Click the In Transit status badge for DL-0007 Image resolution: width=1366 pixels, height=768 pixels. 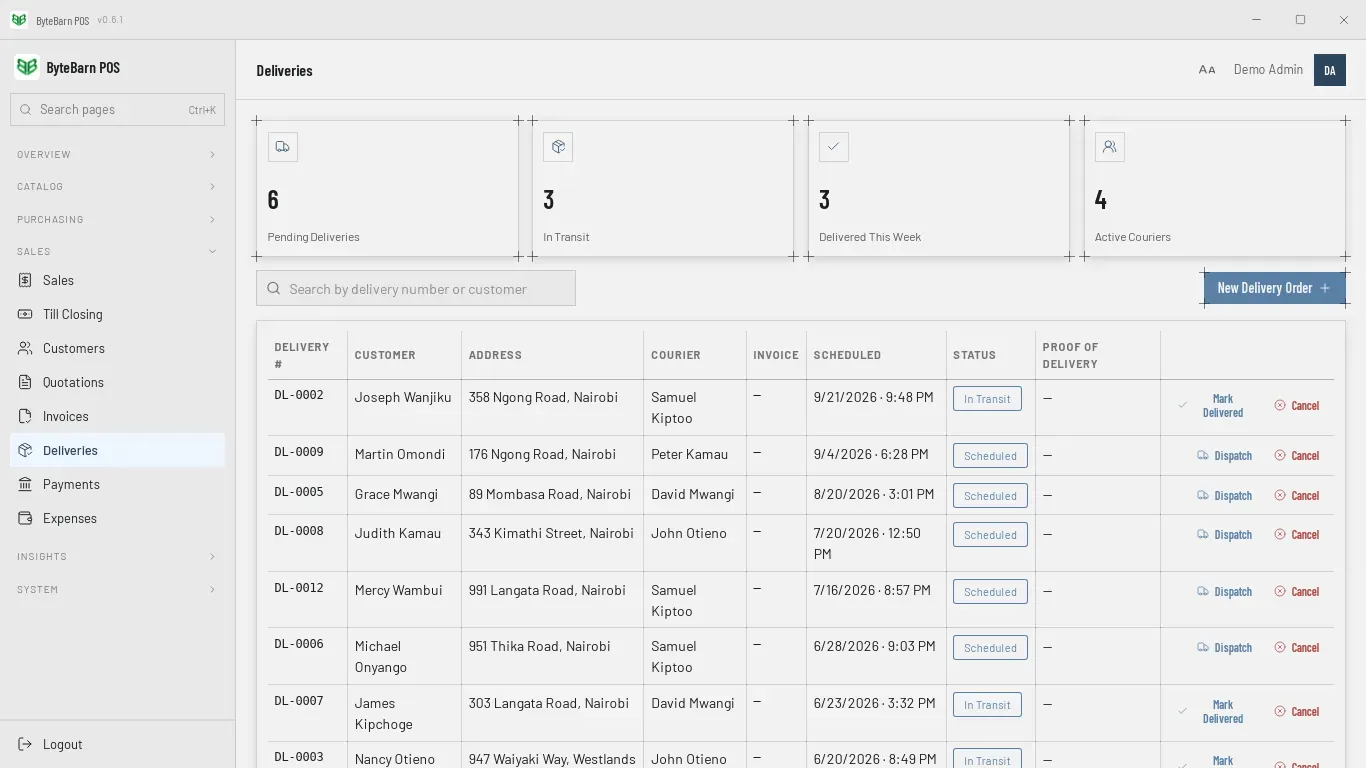tap(987, 705)
